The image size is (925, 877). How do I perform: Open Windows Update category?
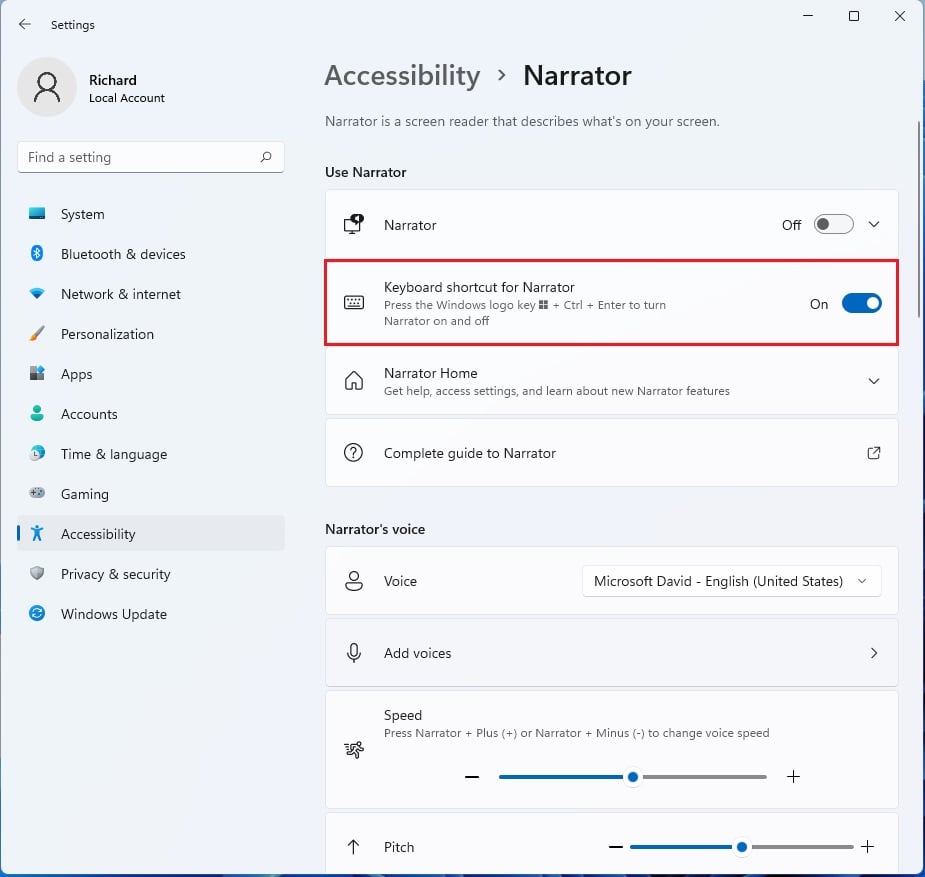point(150,613)
